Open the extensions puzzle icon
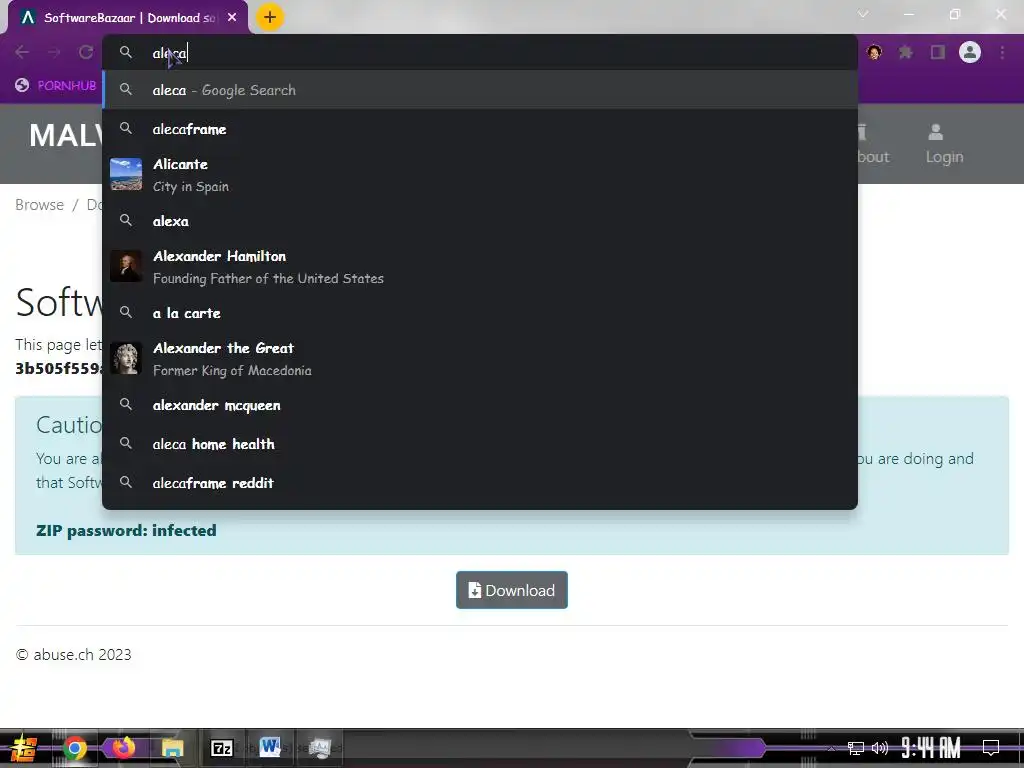The height and width of the screenshot is (768, 1024). [x=905, y=52]
